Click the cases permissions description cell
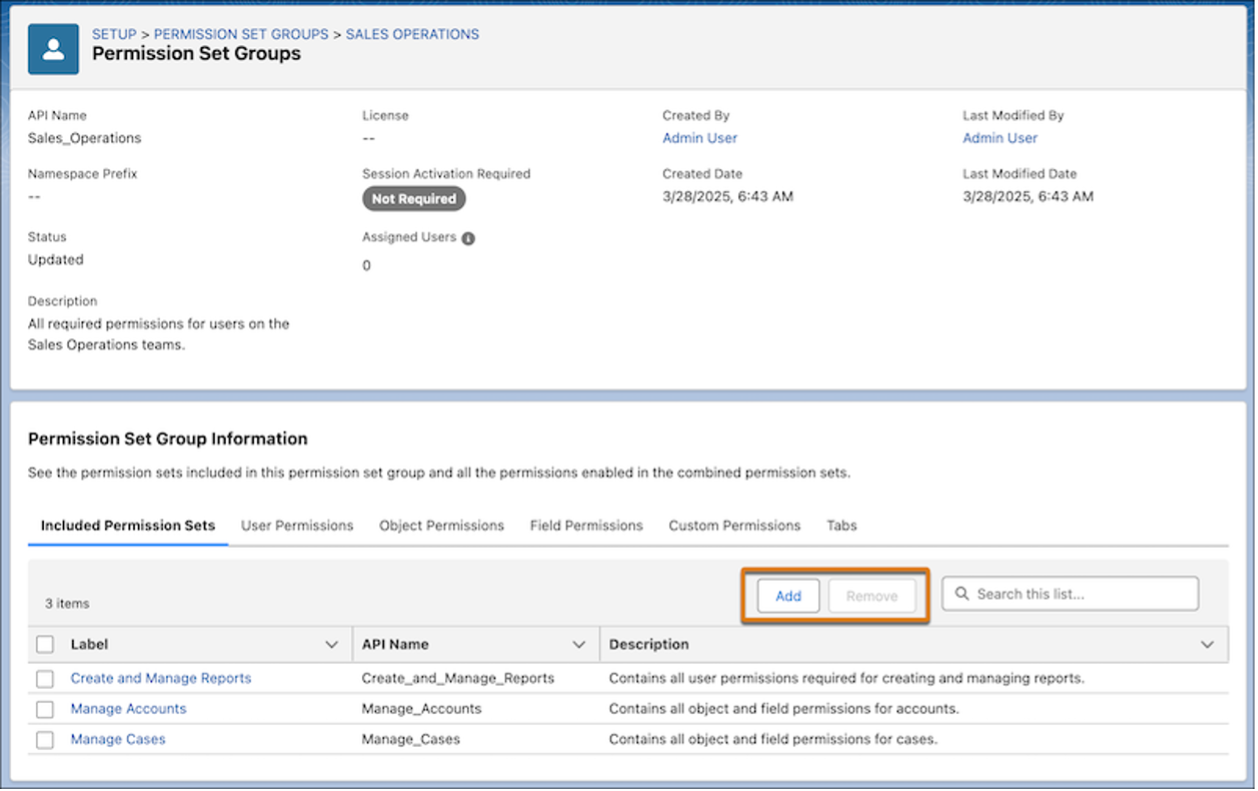 (x=773, y=740)
